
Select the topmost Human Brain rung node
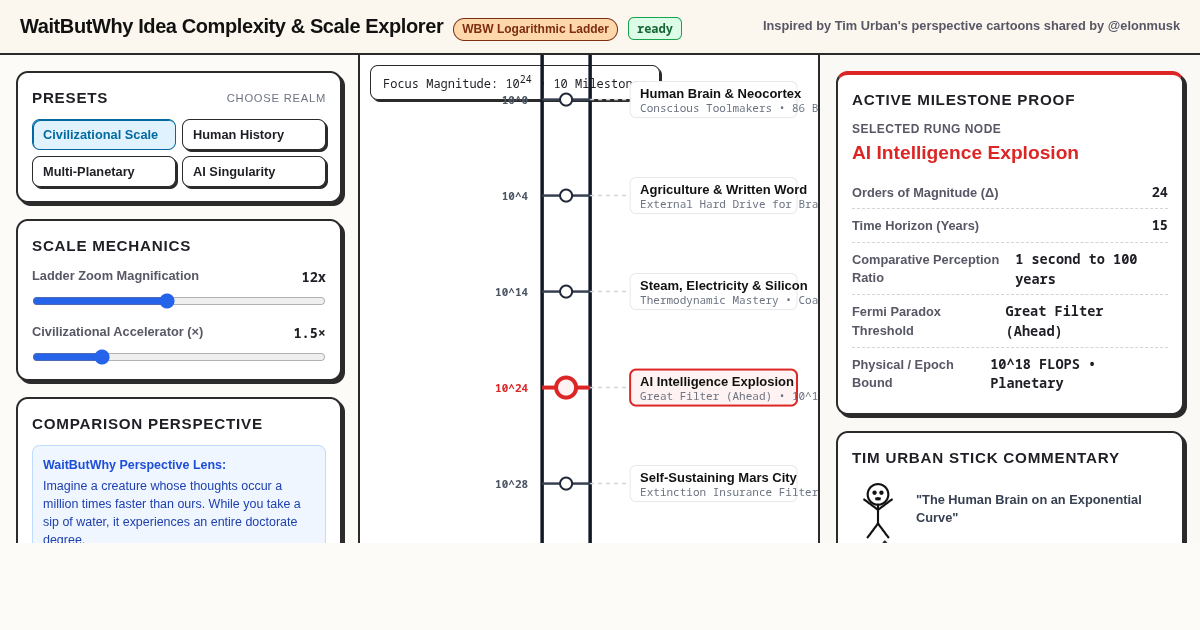566,100
